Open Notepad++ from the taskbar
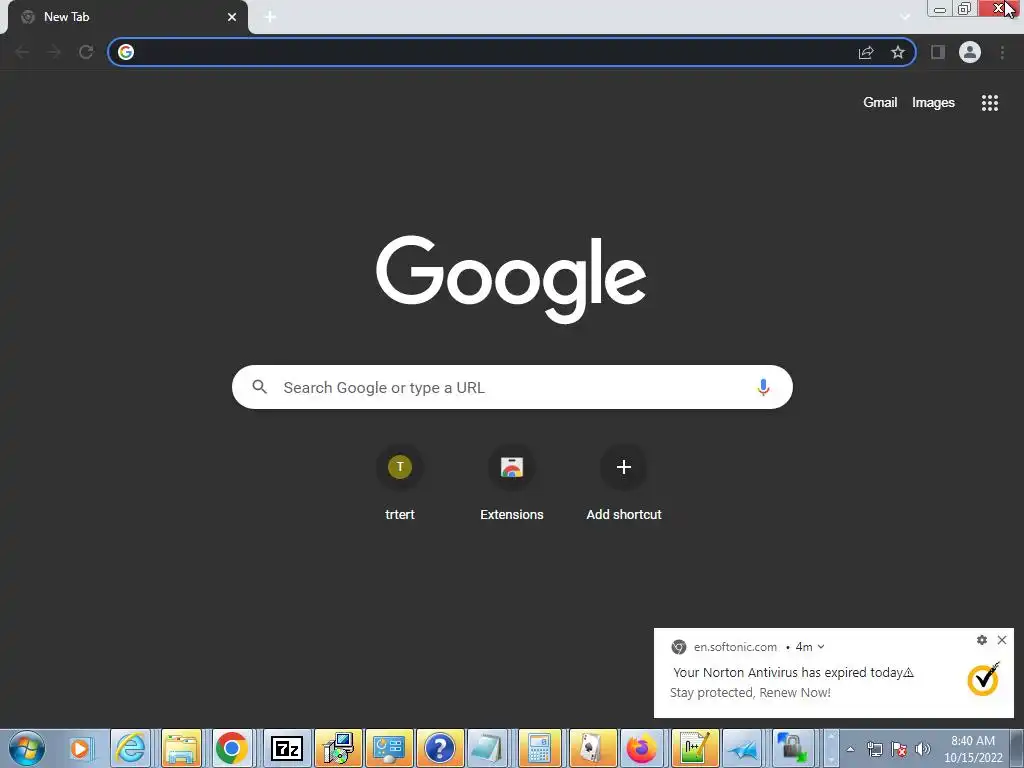The height and width of the screenshot is (768, 1024). tap(694, 748)
